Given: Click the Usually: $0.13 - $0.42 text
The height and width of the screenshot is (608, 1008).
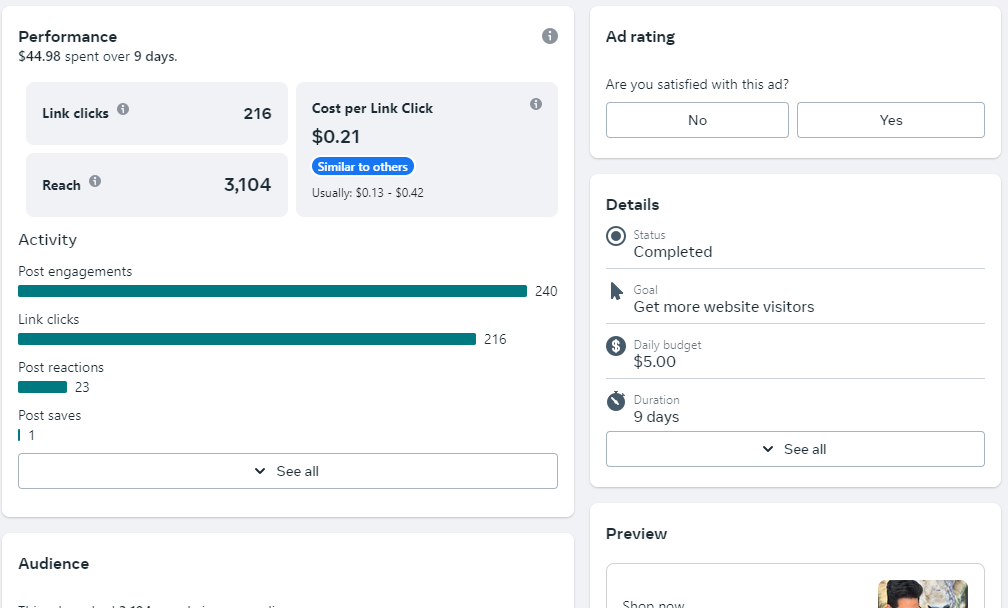Looking at the screenshot, I should pos(368,193).
